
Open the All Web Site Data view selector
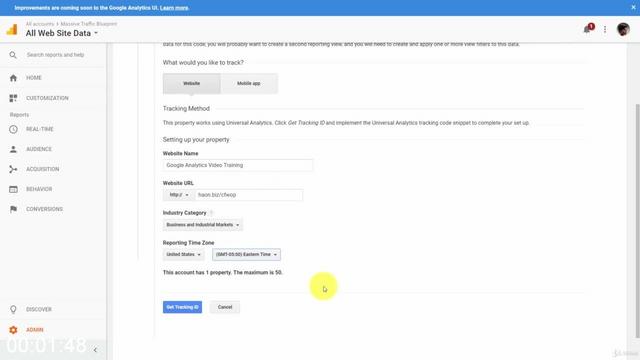pyautogui.click(x=62, y=33)
